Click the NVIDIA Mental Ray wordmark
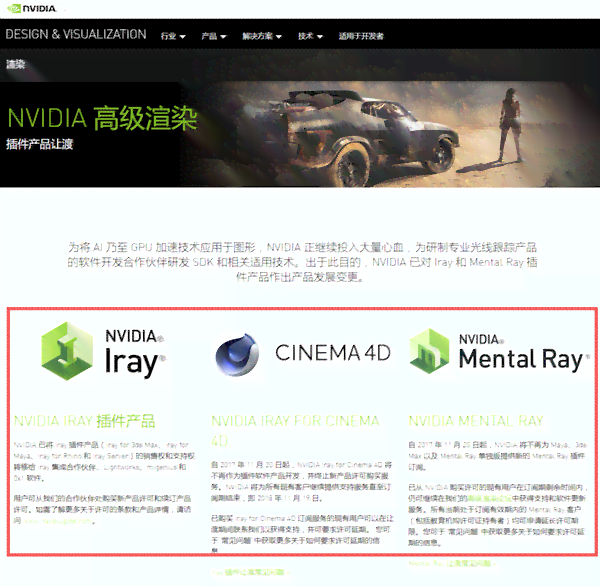The width and height of the screenshot is (600, 586). pyautogui.click(x=524, y=353)
